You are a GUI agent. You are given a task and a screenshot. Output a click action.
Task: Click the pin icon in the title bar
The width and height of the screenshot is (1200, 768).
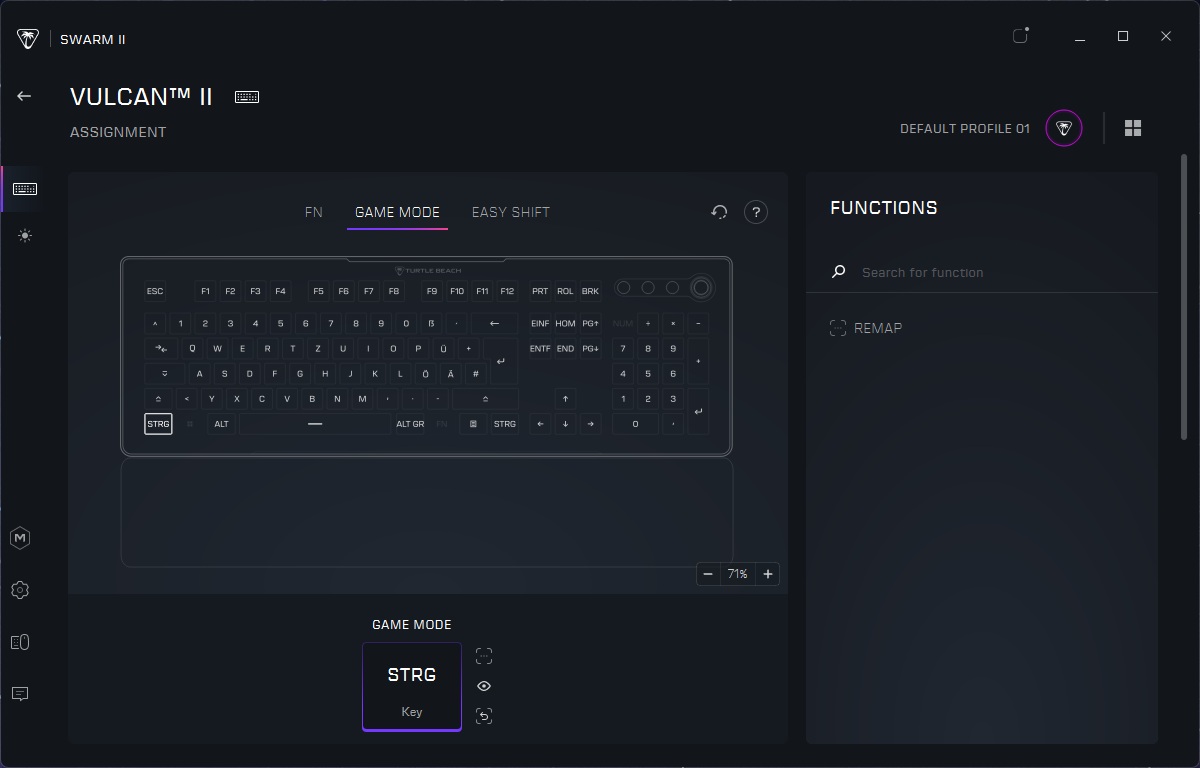(x=1021, y=36)
